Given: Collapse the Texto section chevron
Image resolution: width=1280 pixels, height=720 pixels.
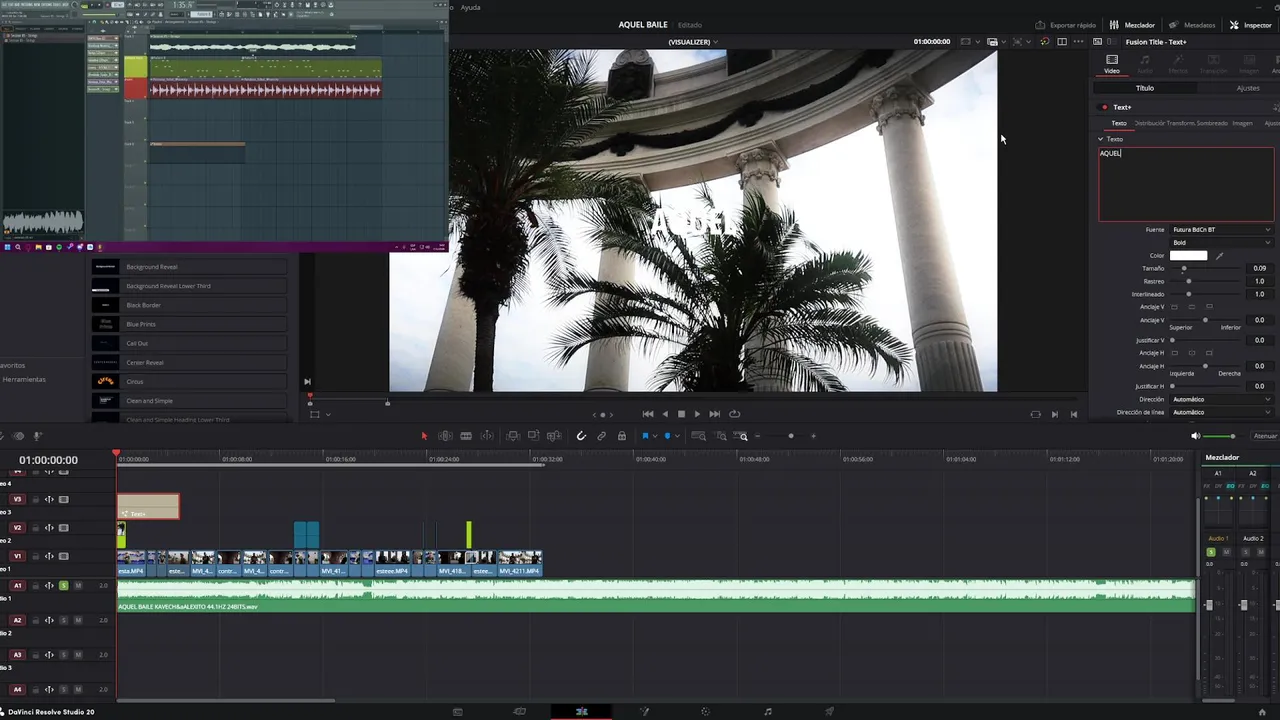Looking at the screenshot, I should coord(1101,139).
